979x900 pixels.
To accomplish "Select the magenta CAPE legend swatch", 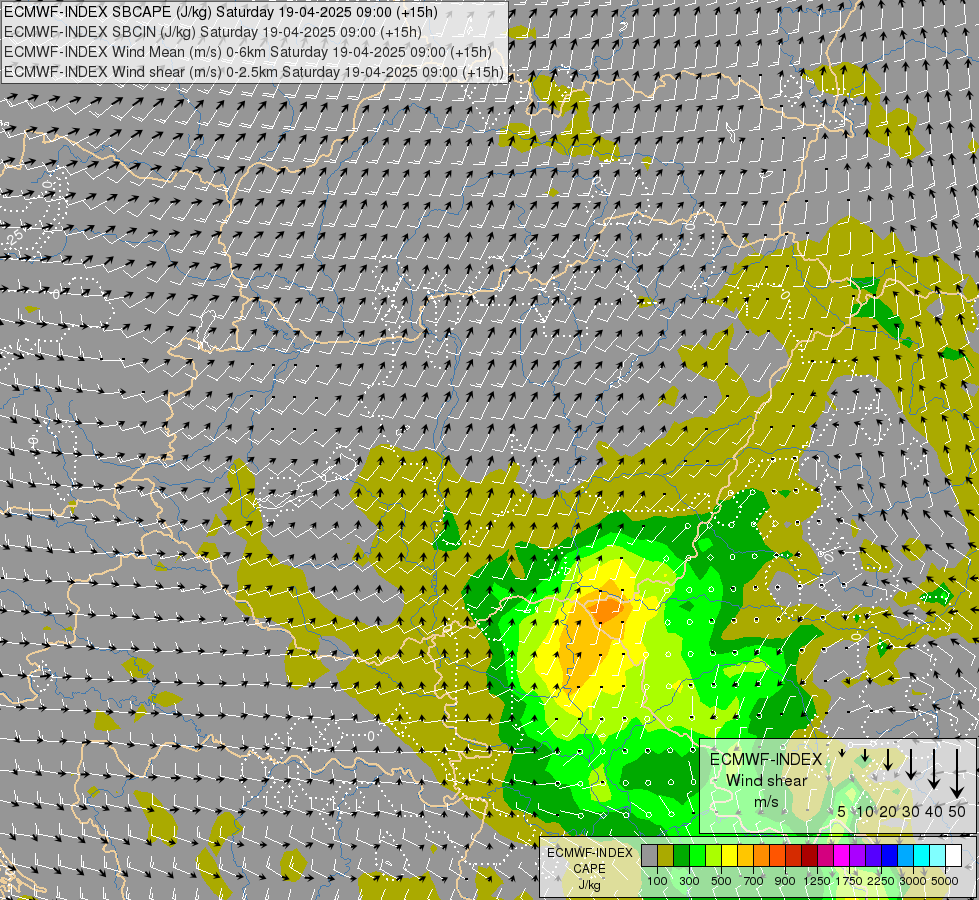I will [842, 855].
